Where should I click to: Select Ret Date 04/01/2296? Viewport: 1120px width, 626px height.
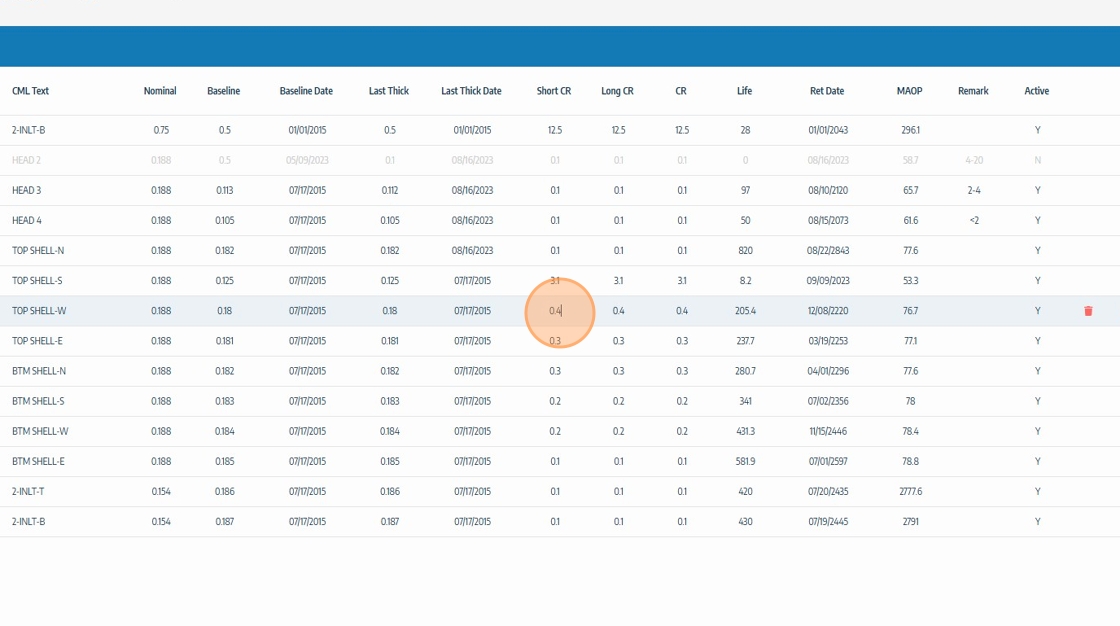click(828, 371)
